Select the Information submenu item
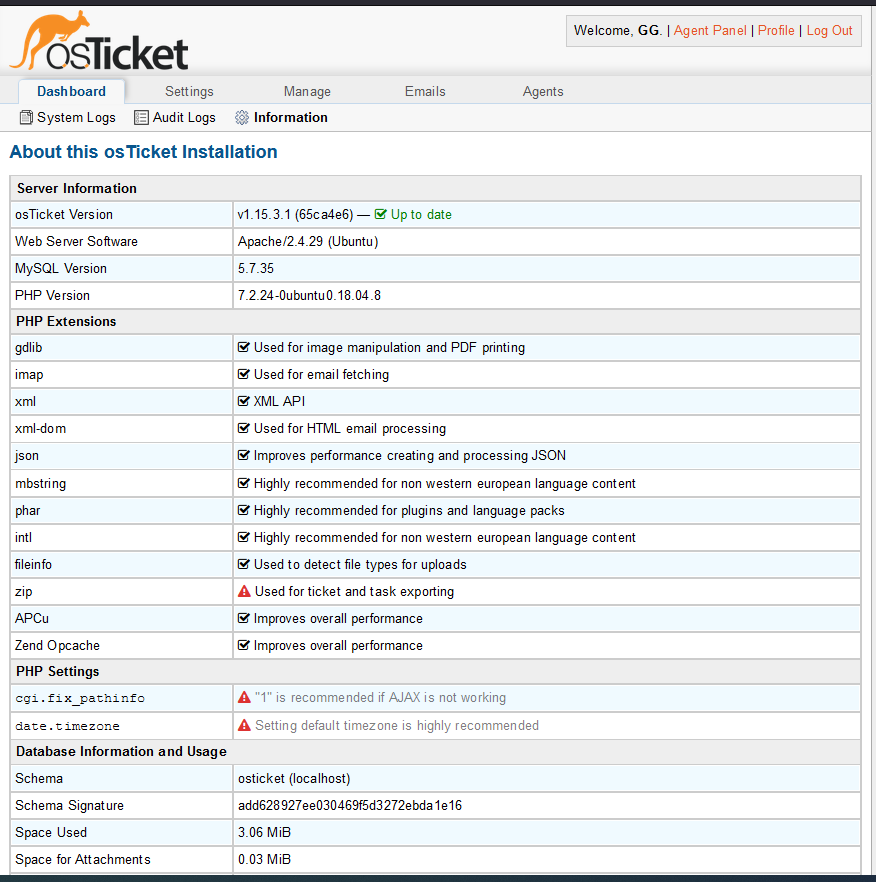This screenshot has height=882, width=876. [x=281, y=117]
